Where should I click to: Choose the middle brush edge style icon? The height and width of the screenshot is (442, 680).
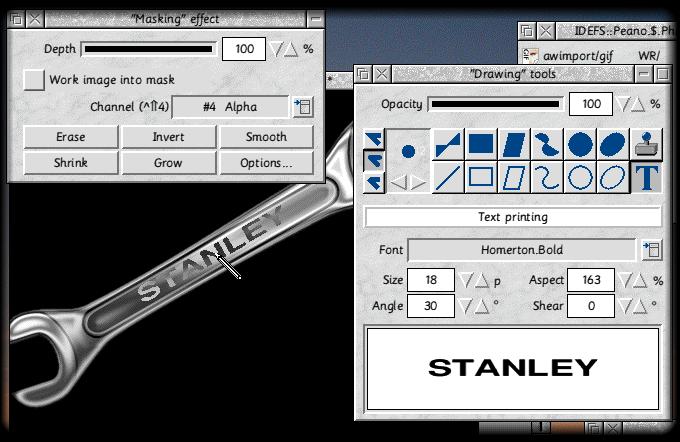[x=374, y=161]
